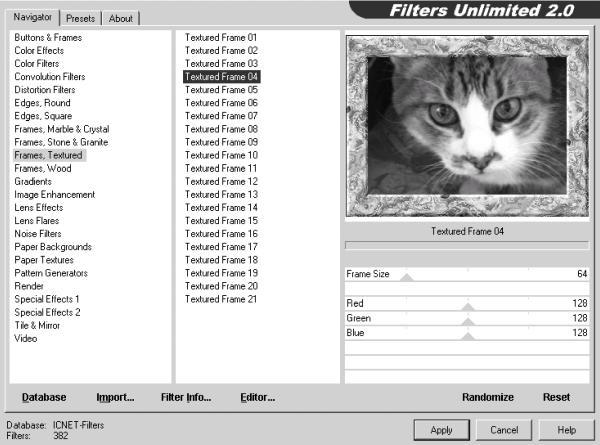
Task: Select Textured Frame 14 filter
Action: tap(221, 207)
